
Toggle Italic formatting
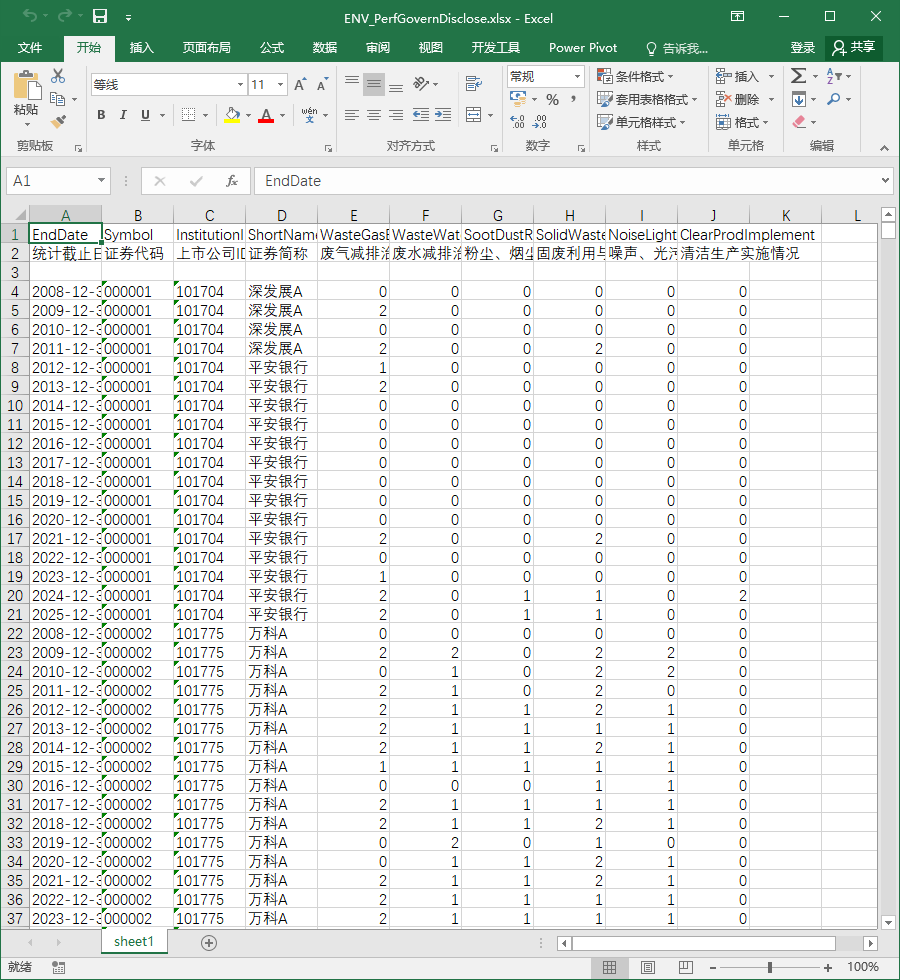point(123,115)
